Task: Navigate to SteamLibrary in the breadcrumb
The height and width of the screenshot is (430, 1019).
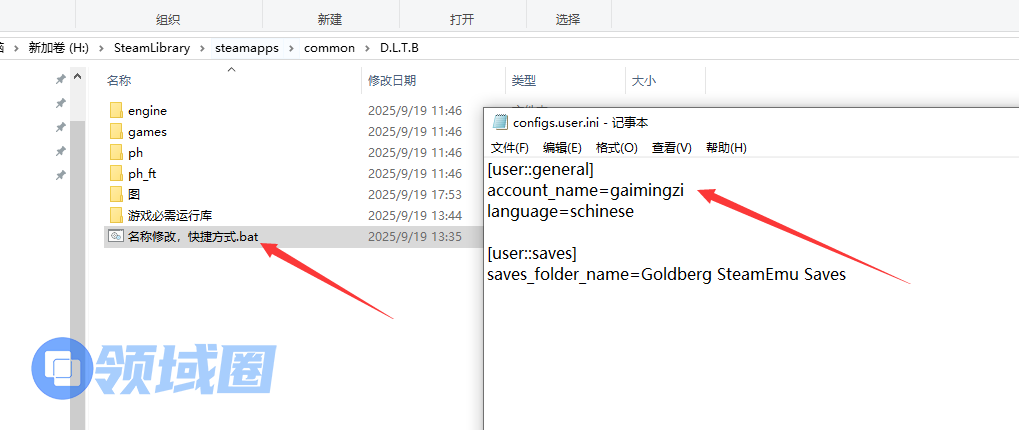Action: pyautogui.click(x=152, y=48)
